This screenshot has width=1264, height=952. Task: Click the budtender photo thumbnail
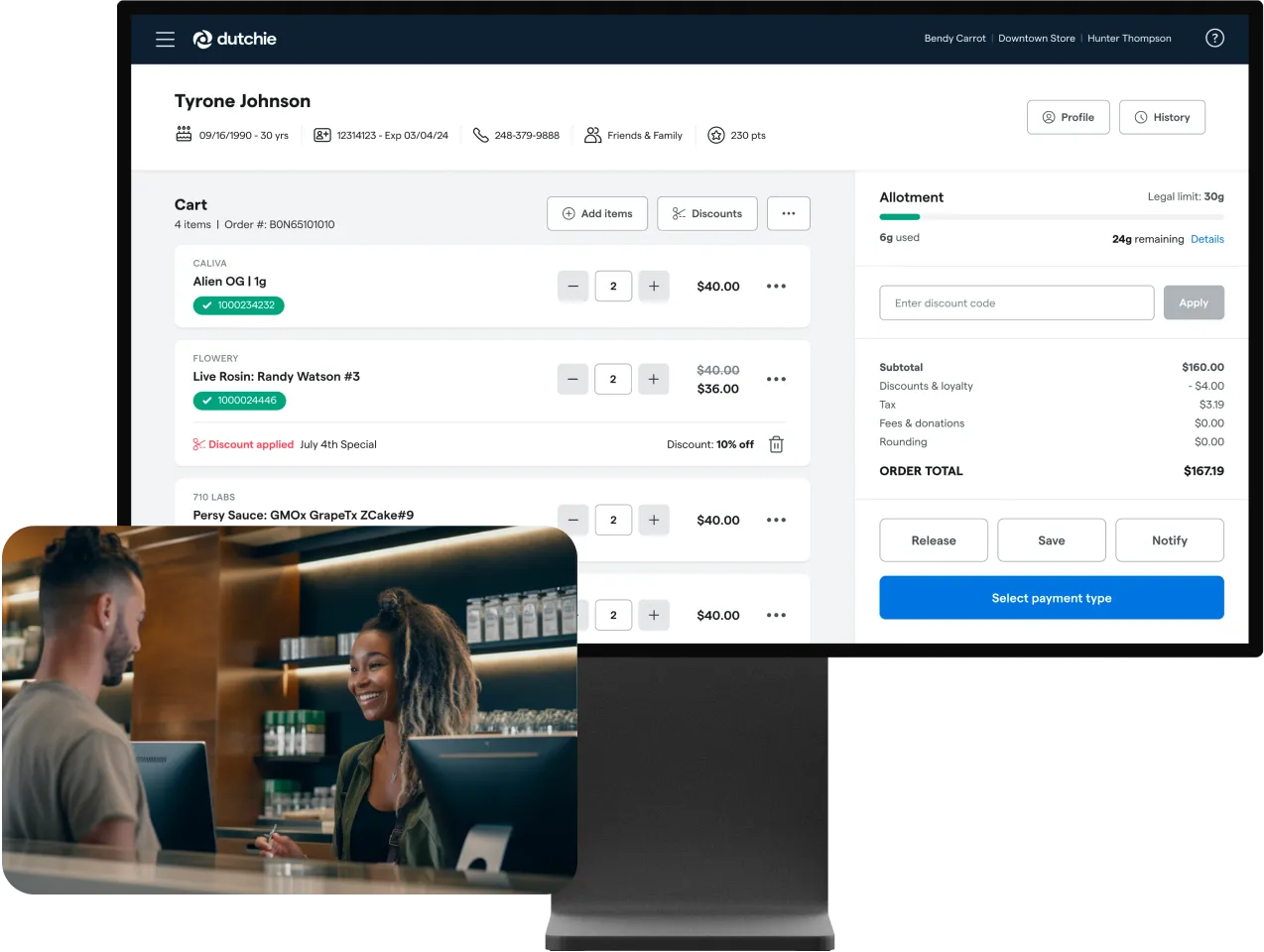[x=290, y=710]
